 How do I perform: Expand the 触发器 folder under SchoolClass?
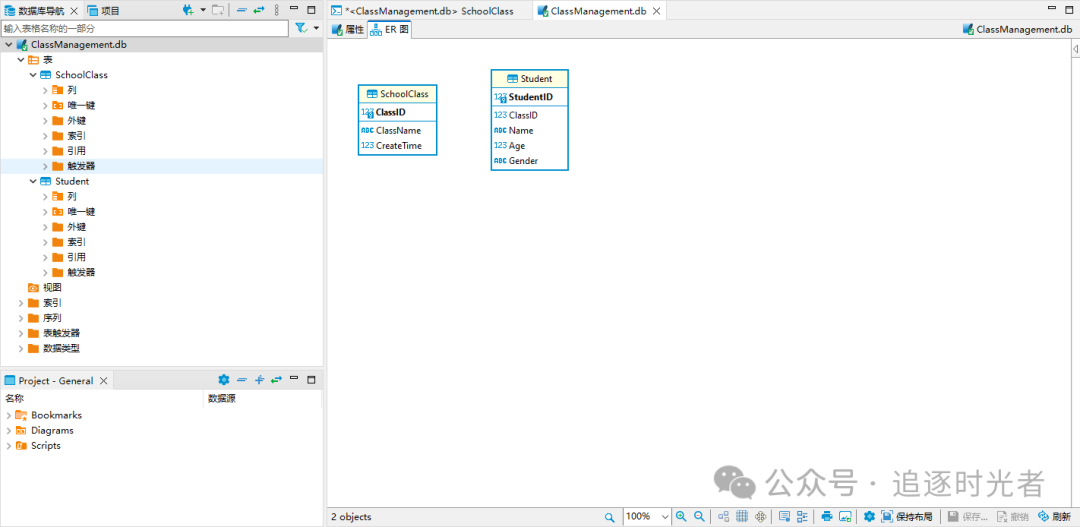click(x=45, y=166)
